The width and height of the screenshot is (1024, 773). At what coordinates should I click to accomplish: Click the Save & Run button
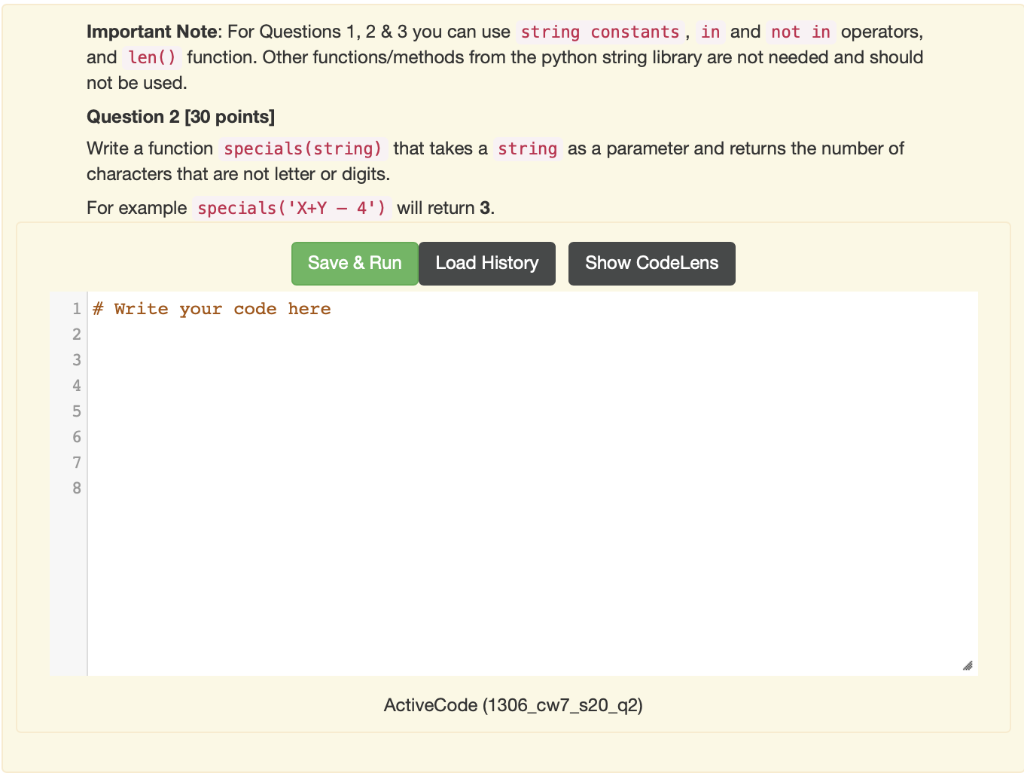pos(354,263)
